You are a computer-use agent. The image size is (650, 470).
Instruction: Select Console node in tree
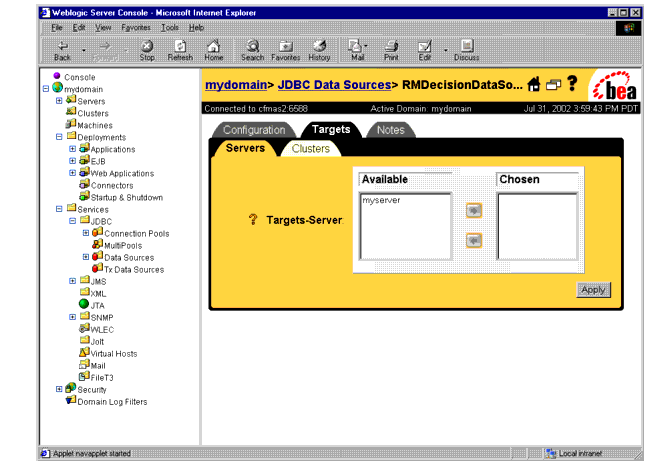[x=80, y=77]
